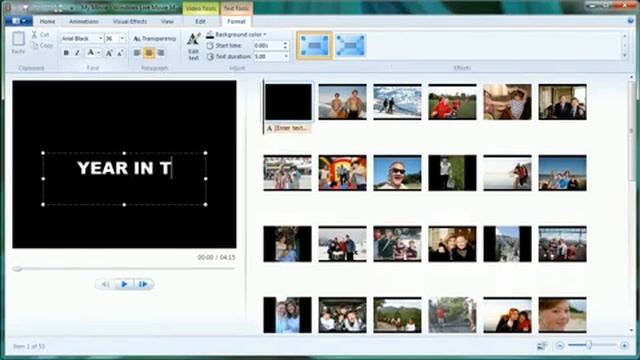The height and width of the screenshot is (360, 640).
Task: Toggle Italic formatting
Action: 77,53
